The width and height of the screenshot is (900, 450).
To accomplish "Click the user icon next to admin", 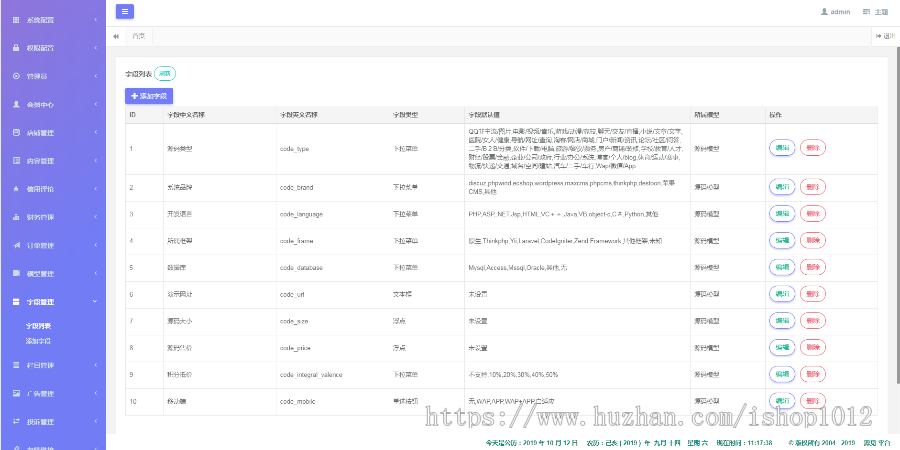I will [x=824, y=11].
